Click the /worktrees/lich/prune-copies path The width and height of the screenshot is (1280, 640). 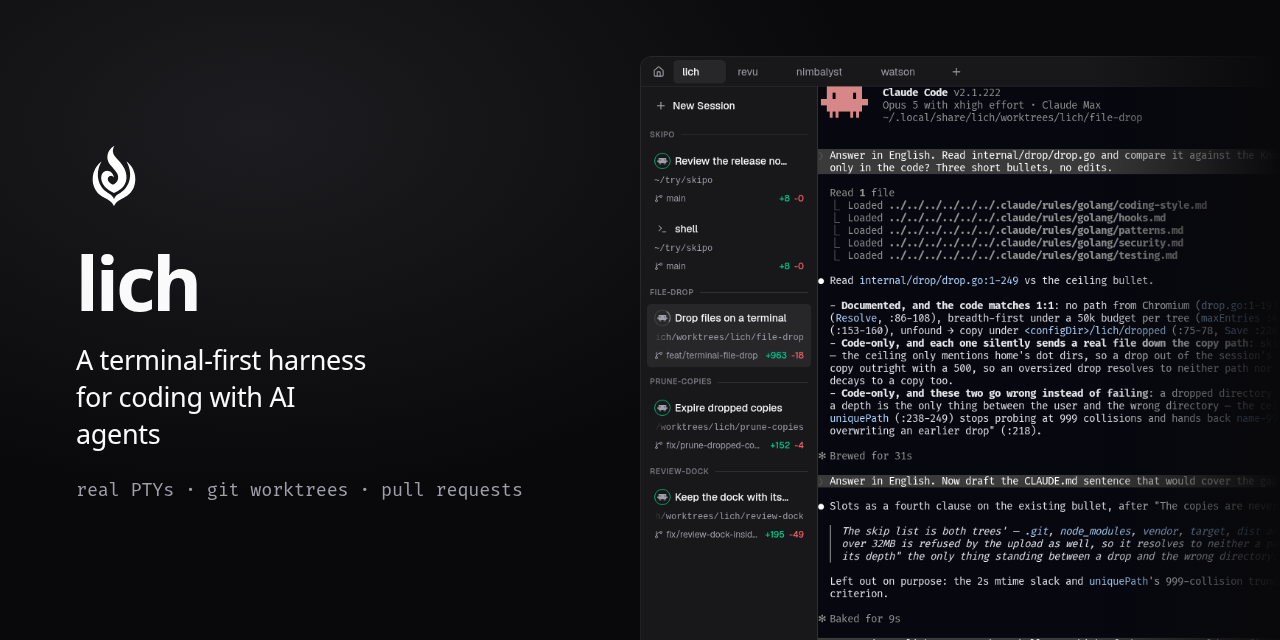[730, 427]
